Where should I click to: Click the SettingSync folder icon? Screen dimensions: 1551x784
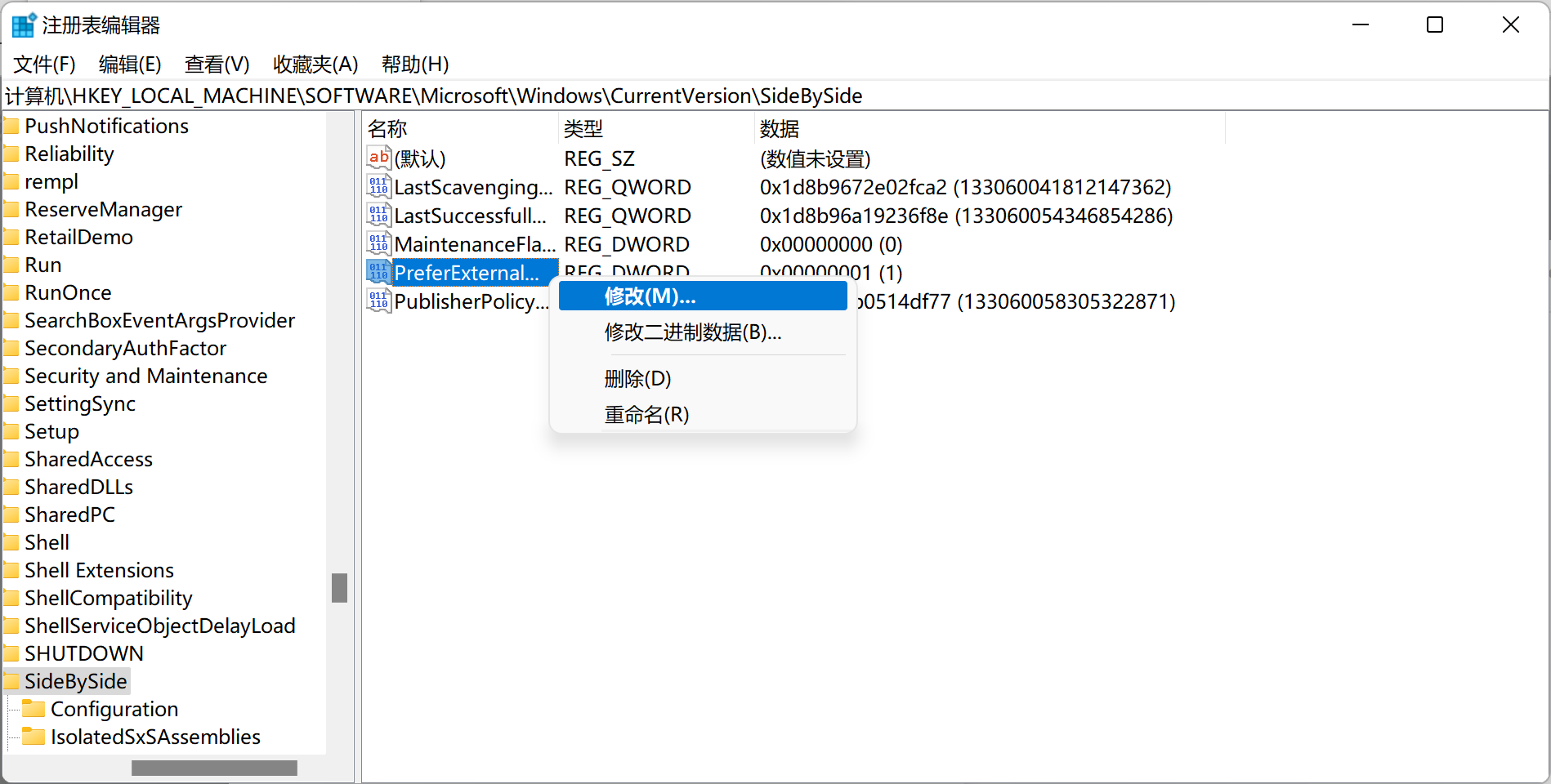click(x=11, y=403)
